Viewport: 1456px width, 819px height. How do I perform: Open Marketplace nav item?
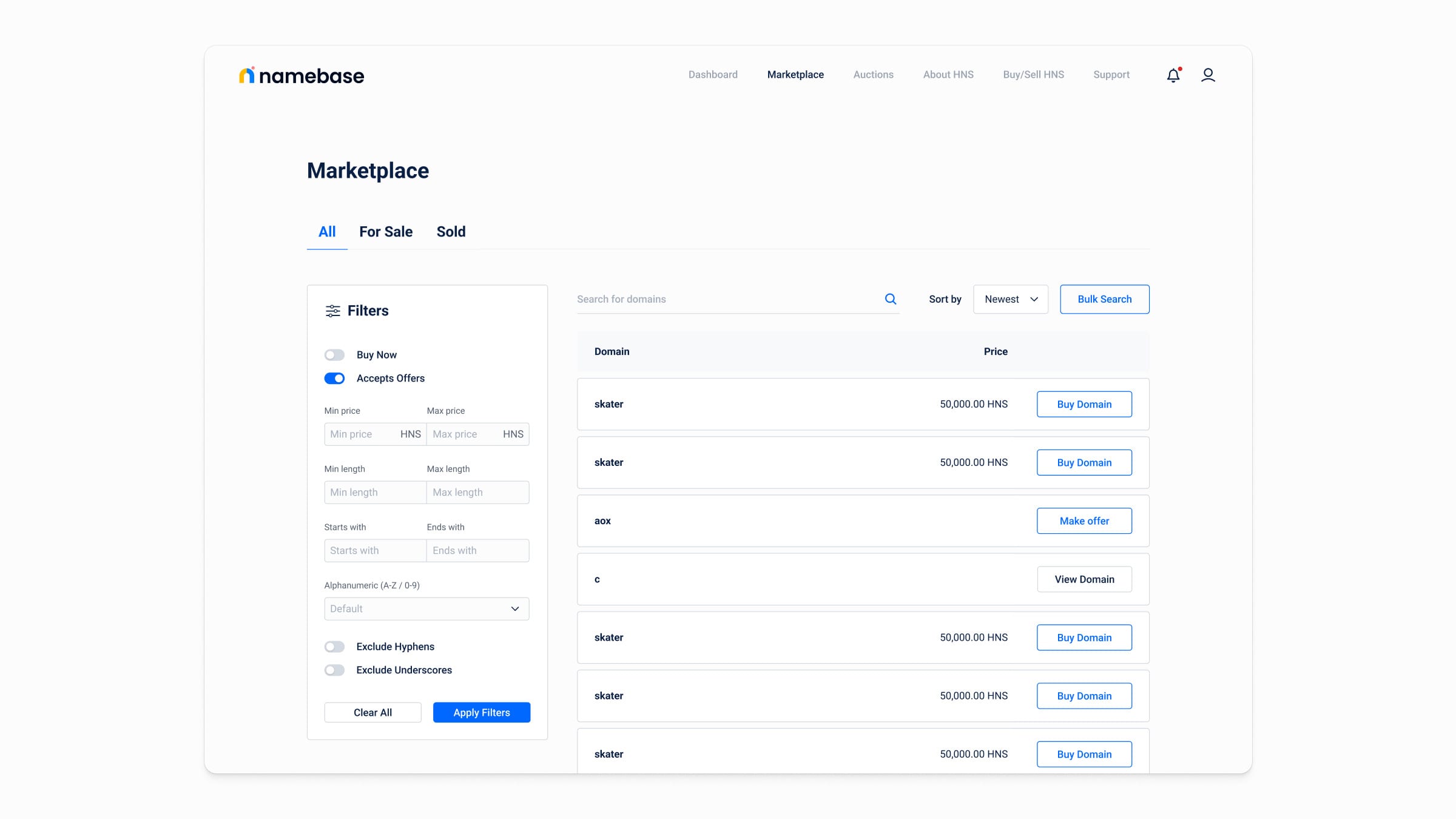795,75
